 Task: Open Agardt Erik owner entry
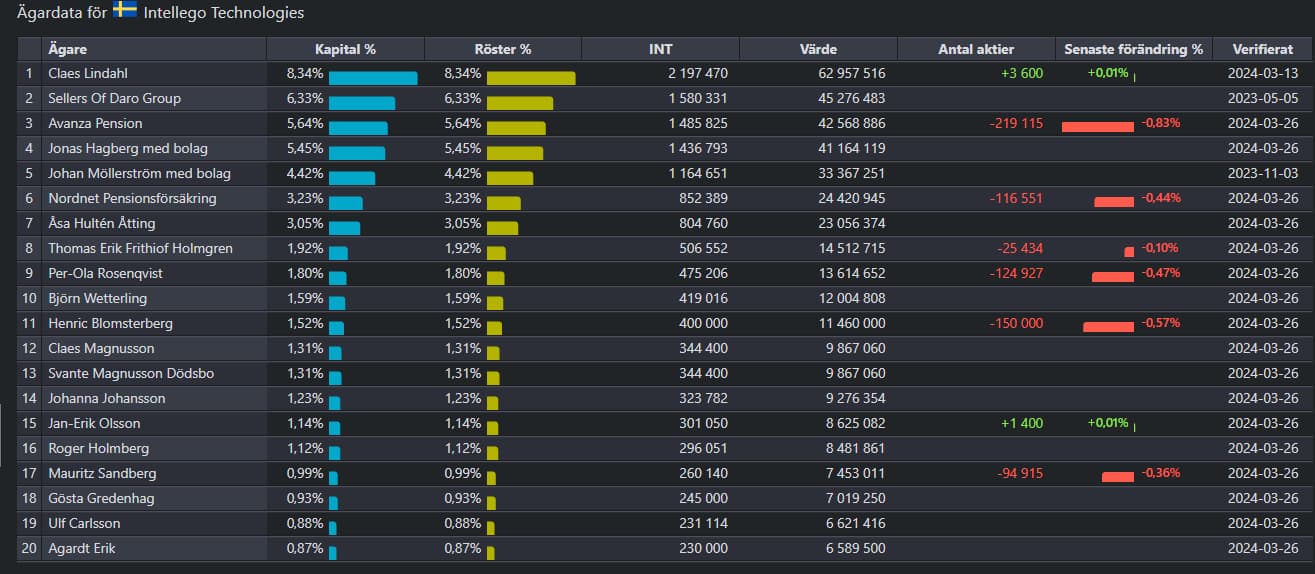pos(82,549)
